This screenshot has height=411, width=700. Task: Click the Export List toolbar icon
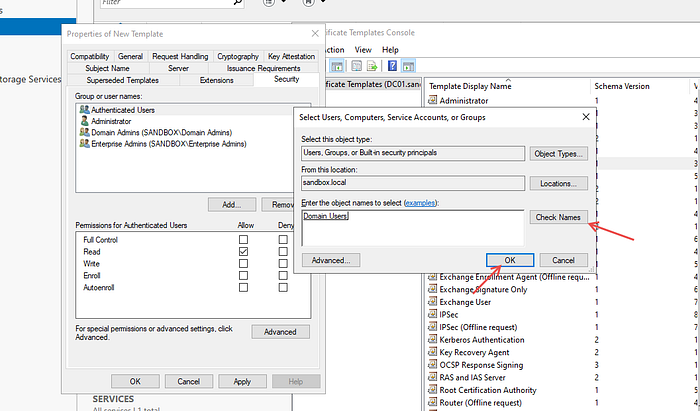click(x=372, y=66)
